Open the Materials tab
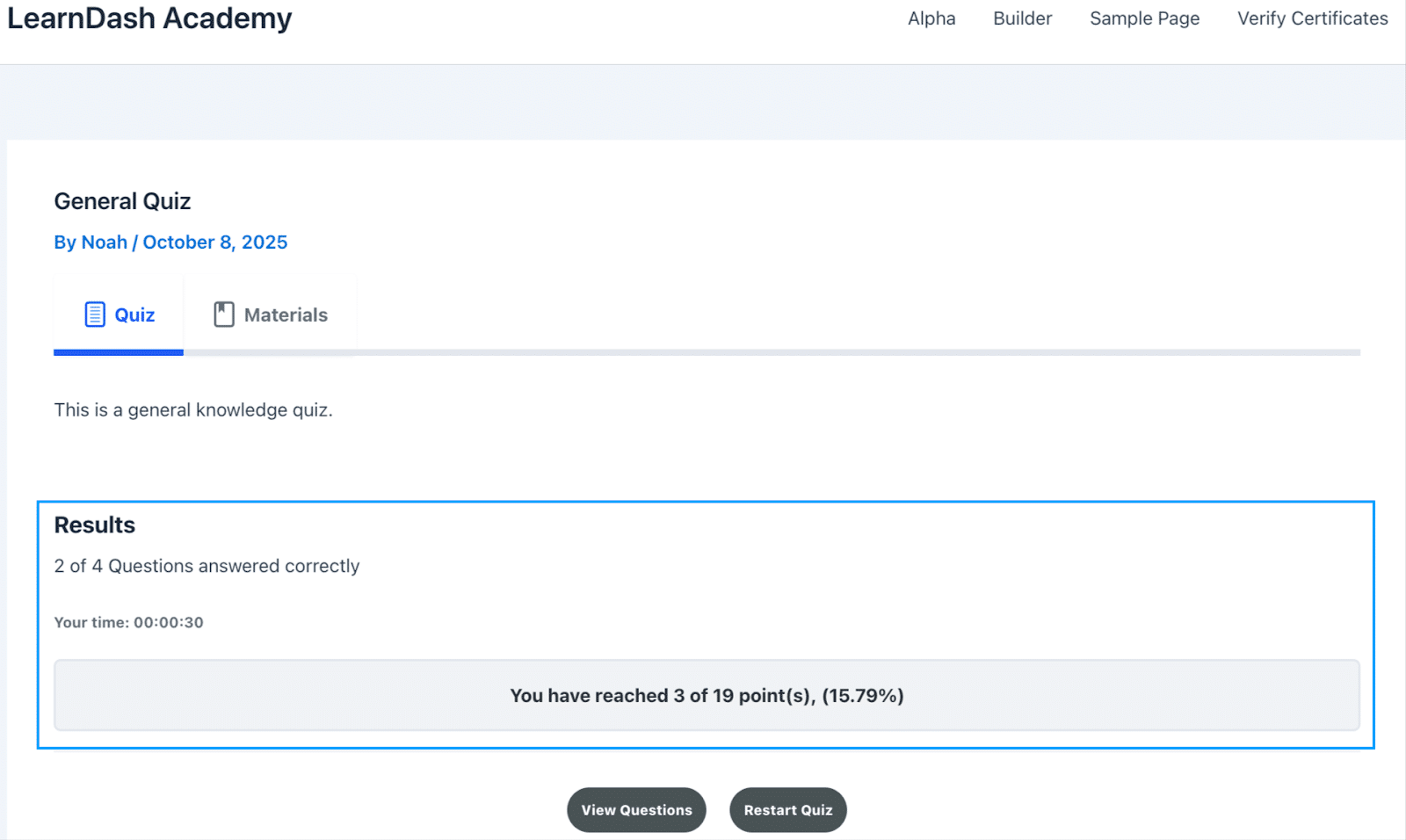 click(x=270, y=315)
